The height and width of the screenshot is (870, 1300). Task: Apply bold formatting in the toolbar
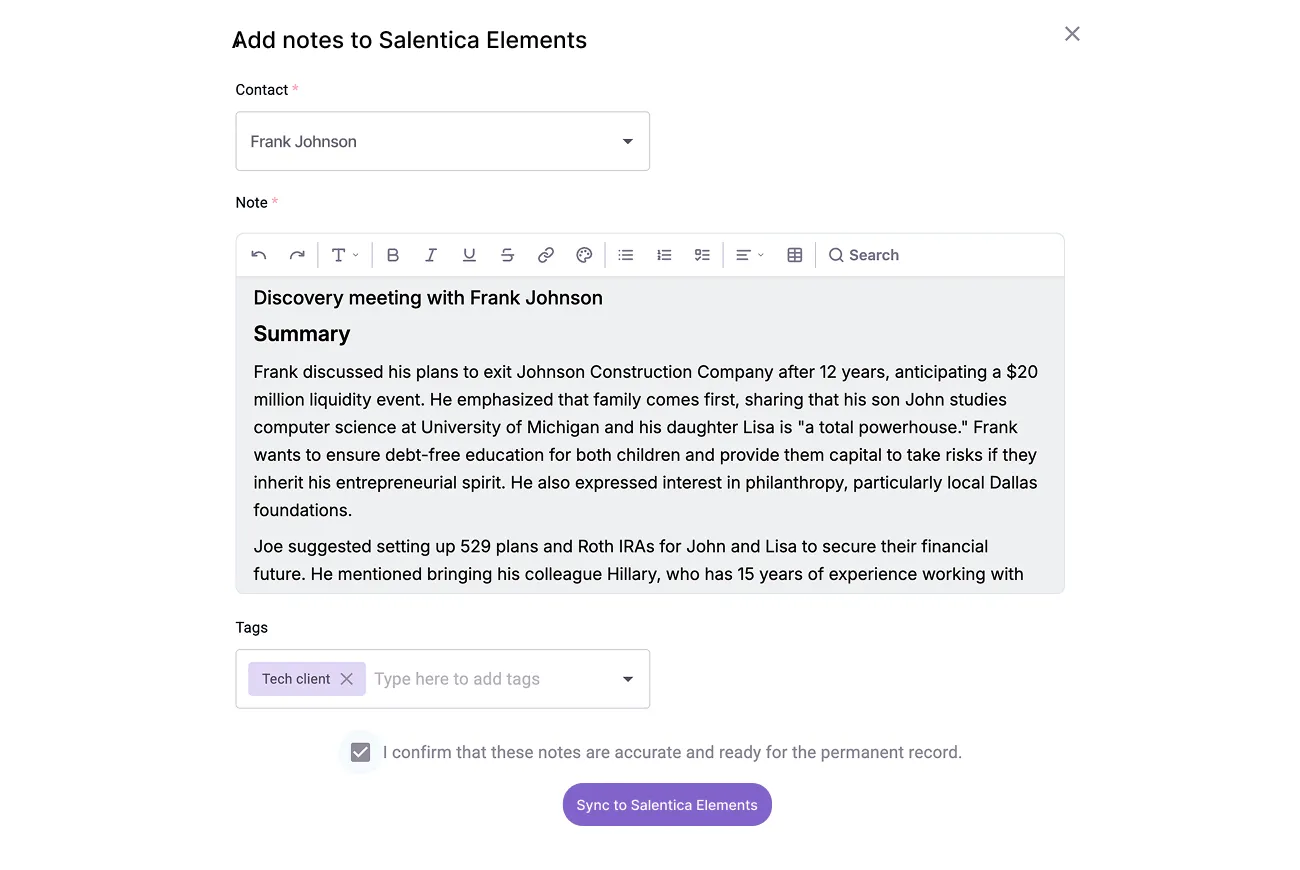393,255
